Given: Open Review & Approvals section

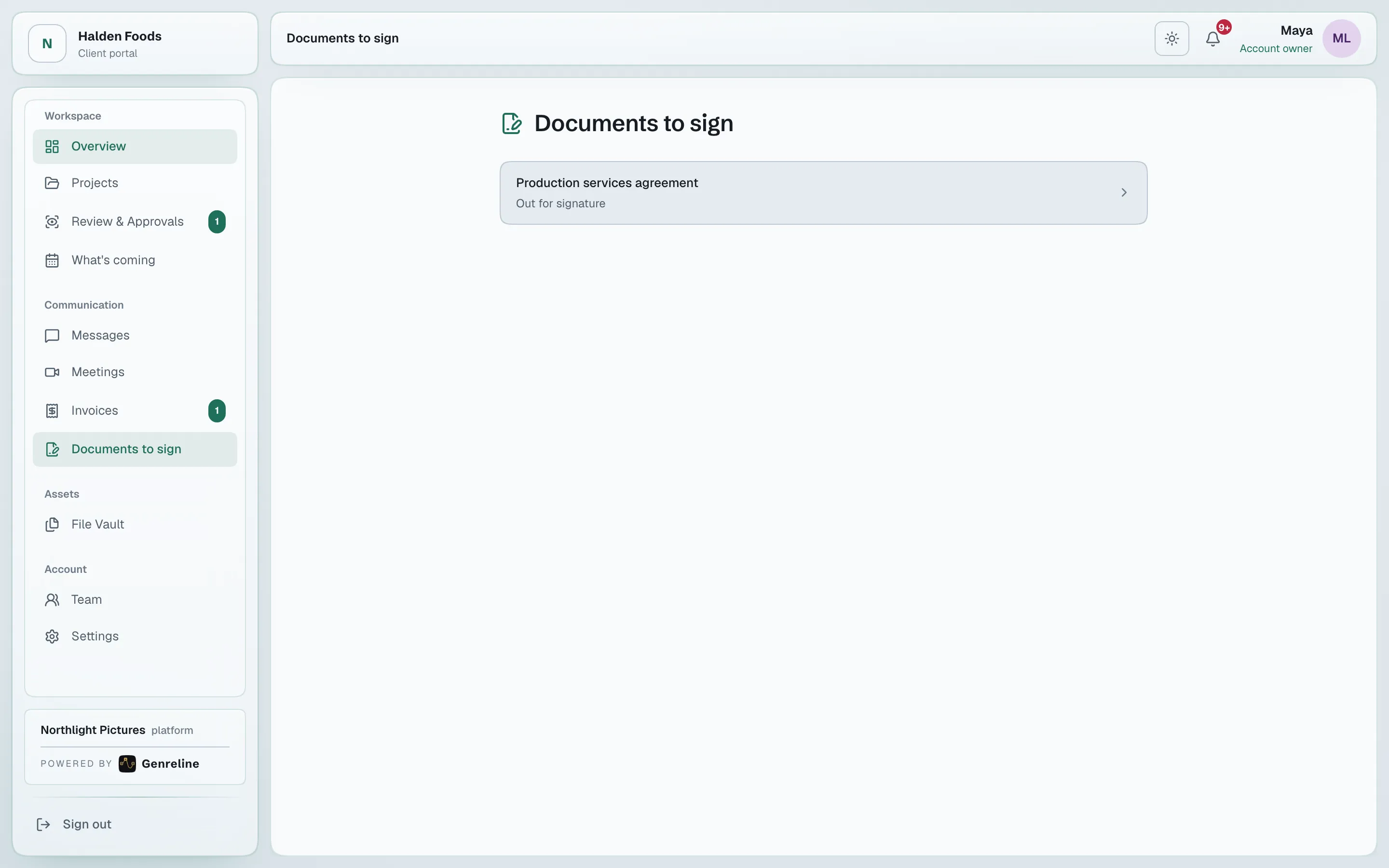Looking at the screenshot, I should point(135,222).
